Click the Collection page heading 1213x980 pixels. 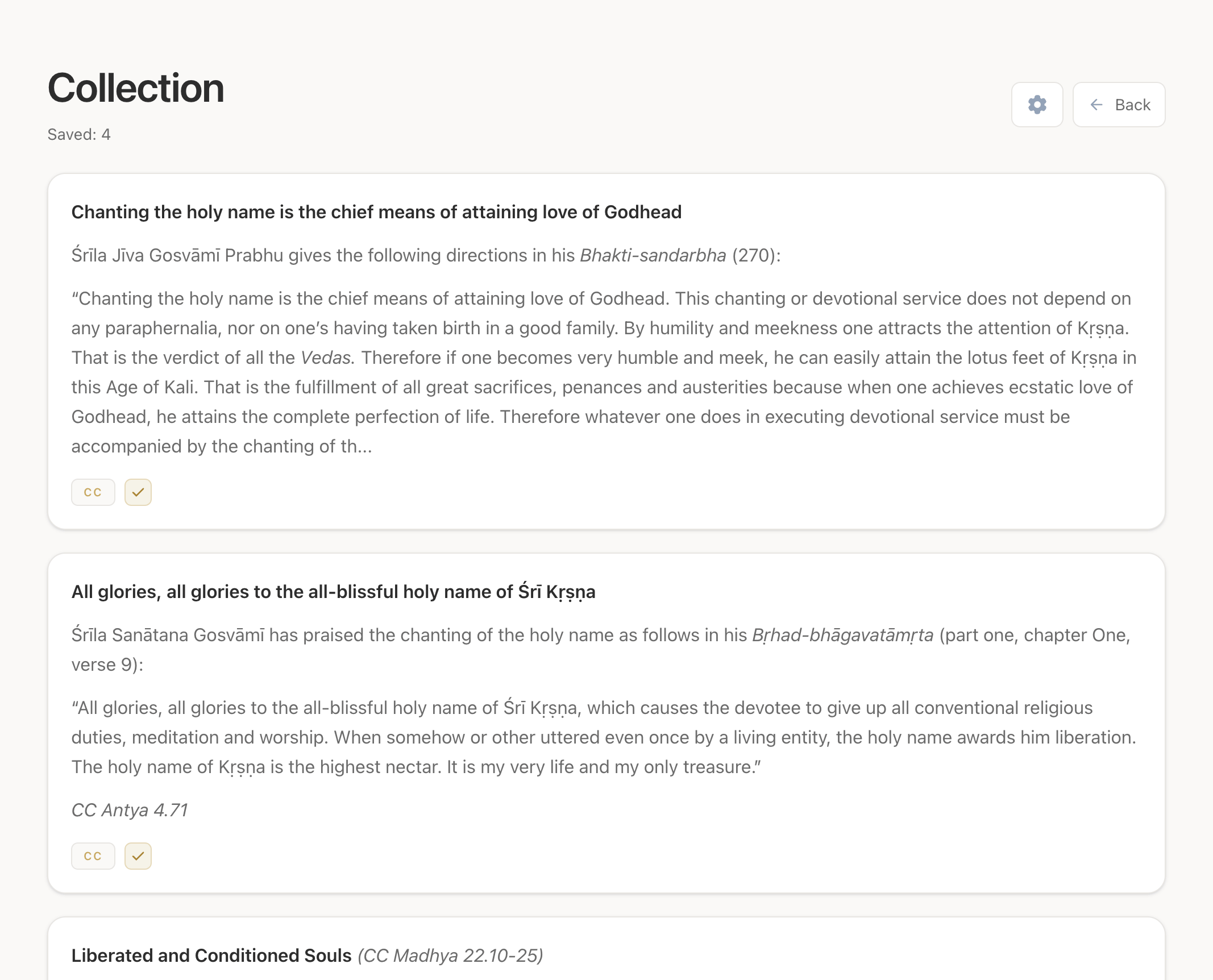pyautogui.click(x=136, y=89)
